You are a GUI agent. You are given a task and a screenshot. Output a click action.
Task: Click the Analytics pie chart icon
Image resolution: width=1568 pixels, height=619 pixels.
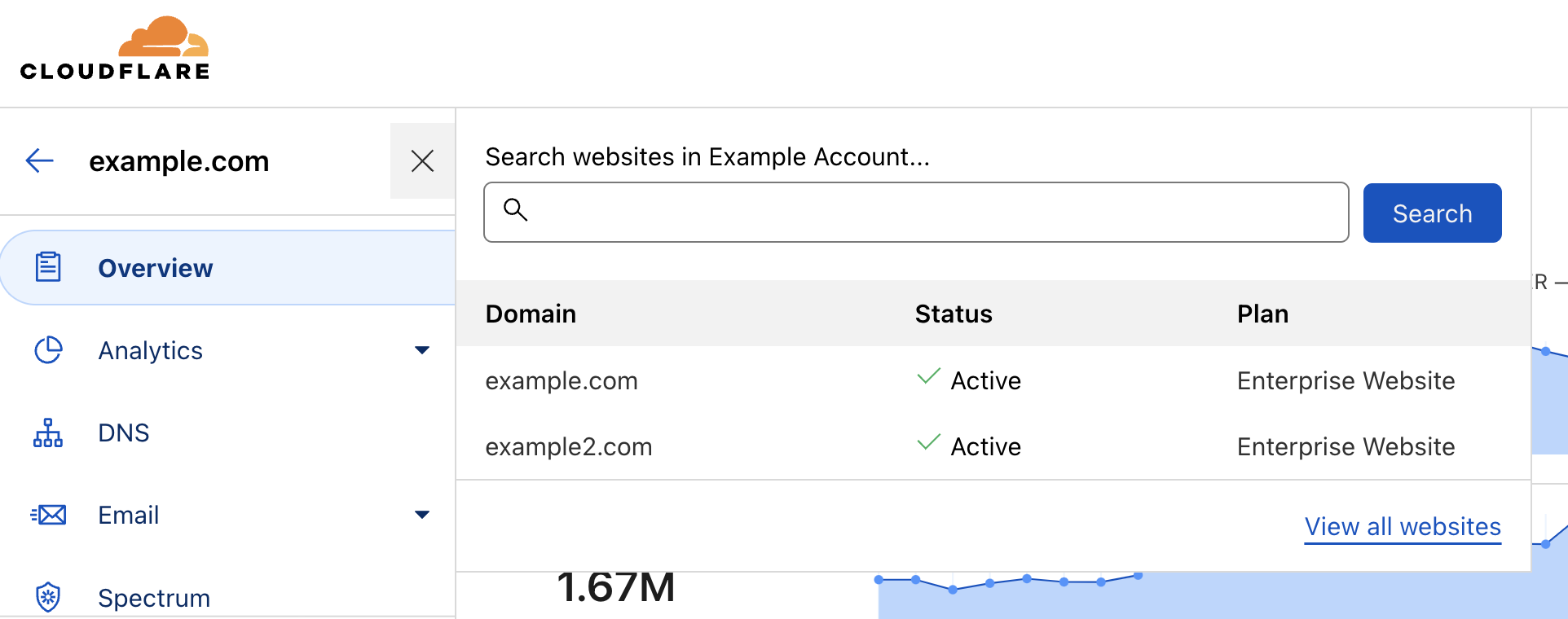pos(48,350)
